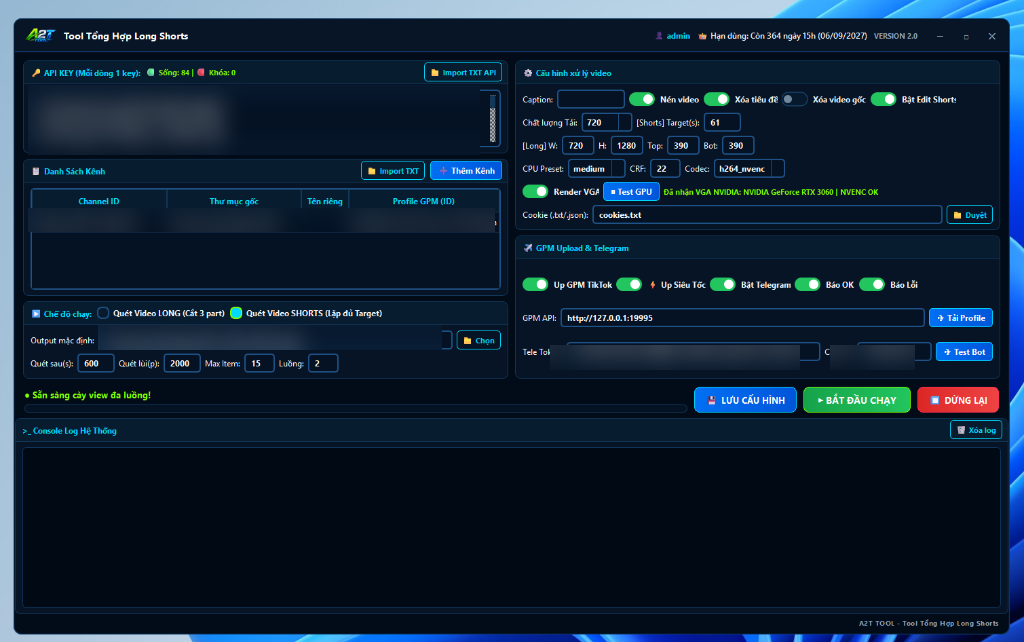Viewport: 1024px width, 642px height.
Task: Click the Test Bot button
Action: point(964,352)
